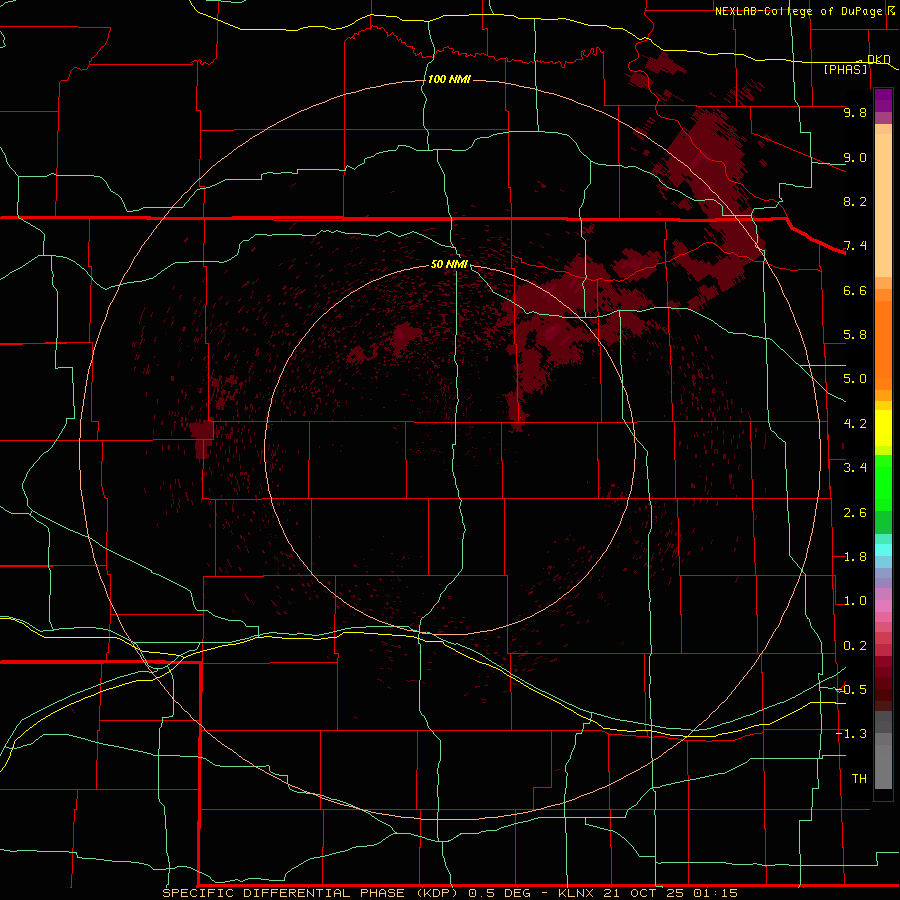Click the cyan color bar segment
The height and width of the screenshot is (900, 900).
883,550
